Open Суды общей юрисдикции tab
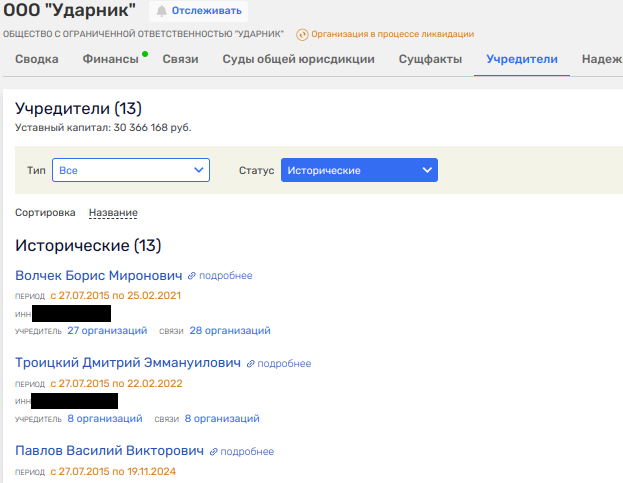The height and width of the screenshot is (483, 623). point(298,59)
